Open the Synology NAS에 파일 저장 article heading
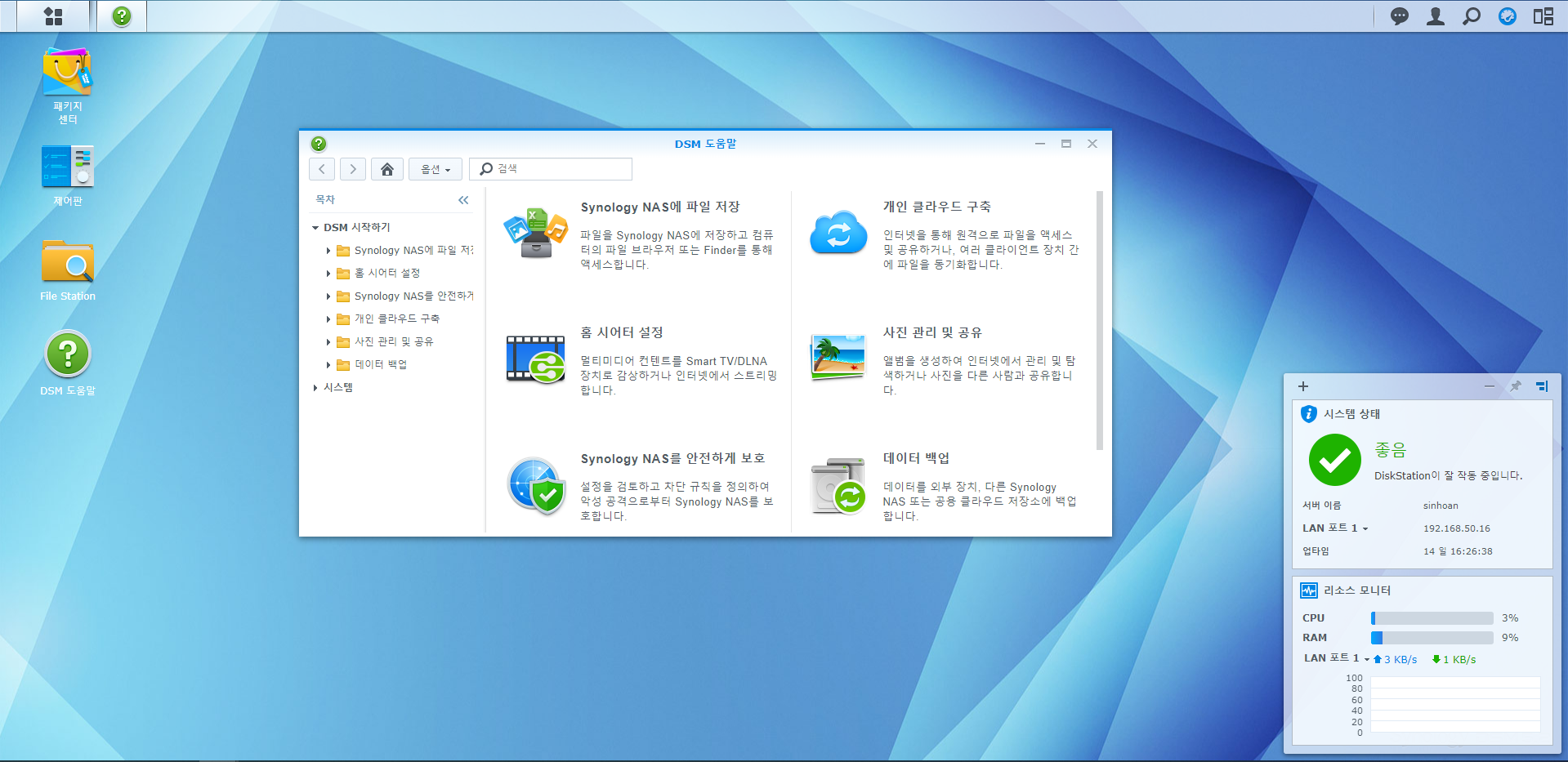Viewport: 1568px width, 762px height. point(660,207)
